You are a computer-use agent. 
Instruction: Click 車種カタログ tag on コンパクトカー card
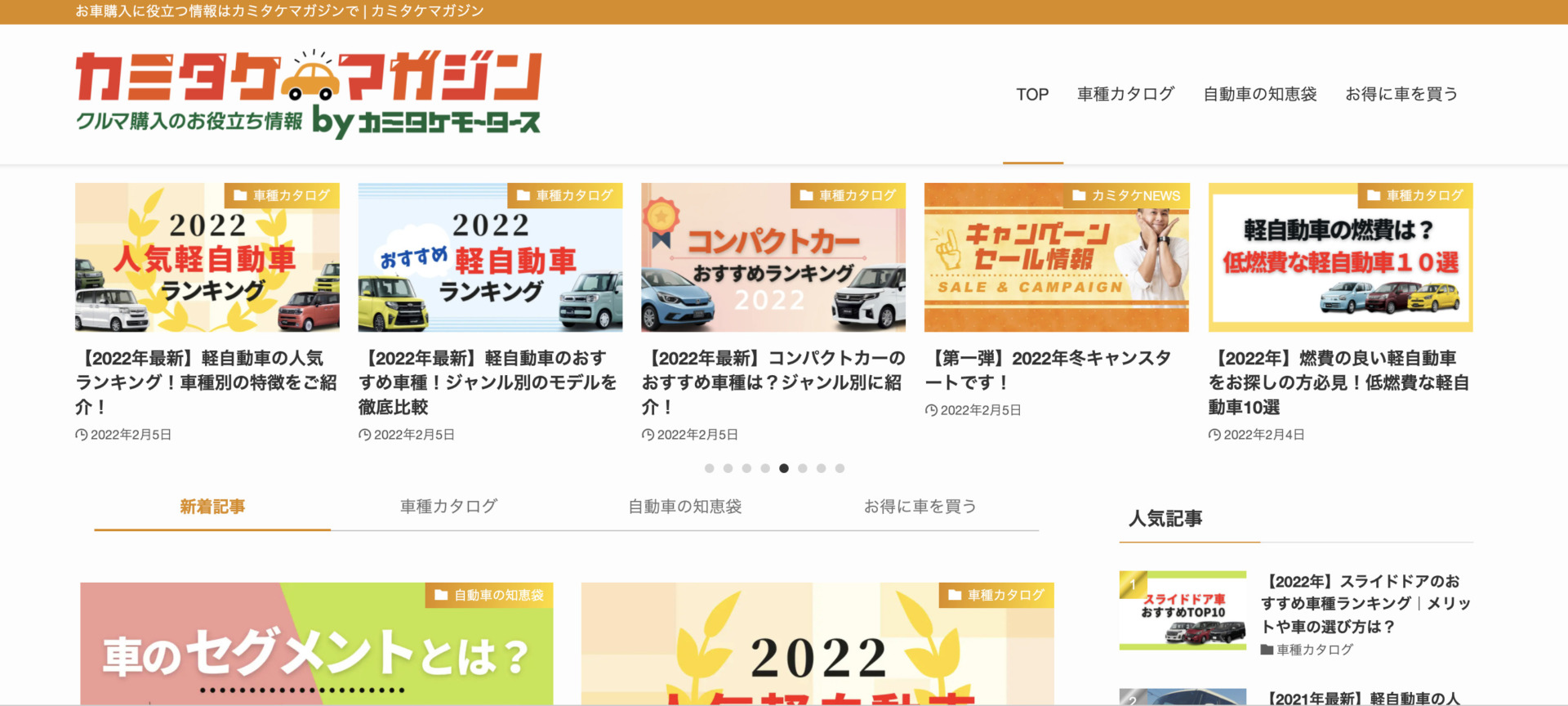coord(849,195)
